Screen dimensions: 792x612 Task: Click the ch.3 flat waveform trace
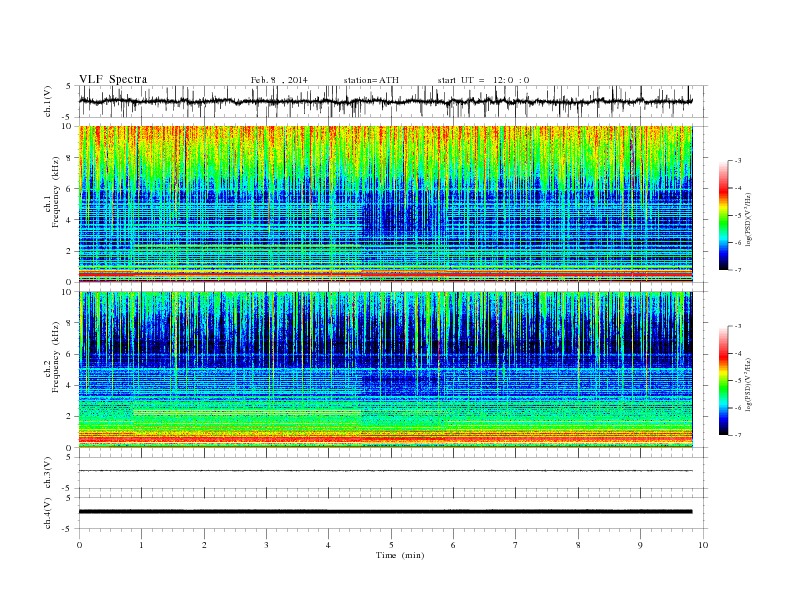(x=385, y=471)
